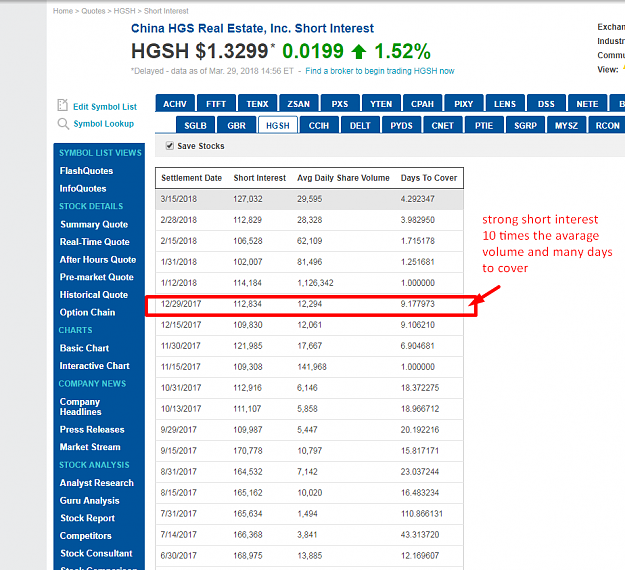Switch to the PXS symbol tab
Viewport: 625px width, 570px height.
pyautogui.click(x=340, y=104)
